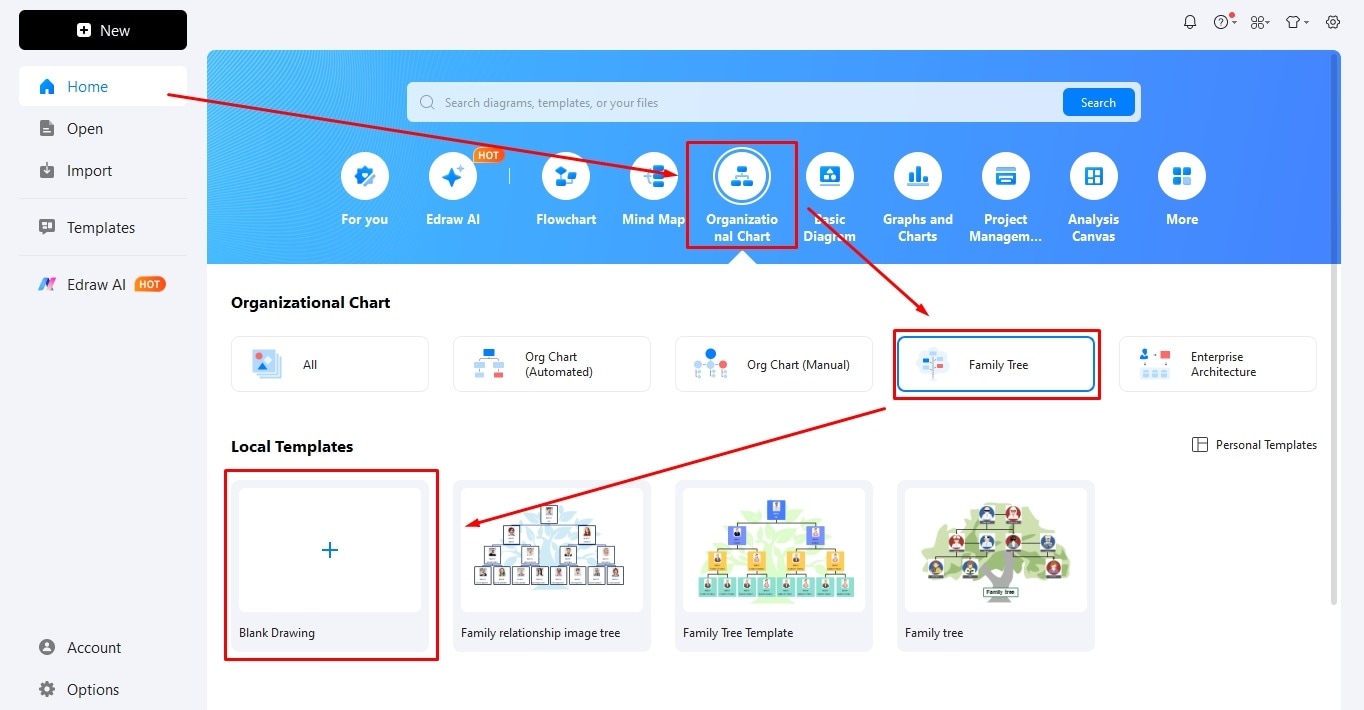This screenshot has height=710, width=1364.
Task: Click the Options gear icon in sidebar
Action: 47,690
